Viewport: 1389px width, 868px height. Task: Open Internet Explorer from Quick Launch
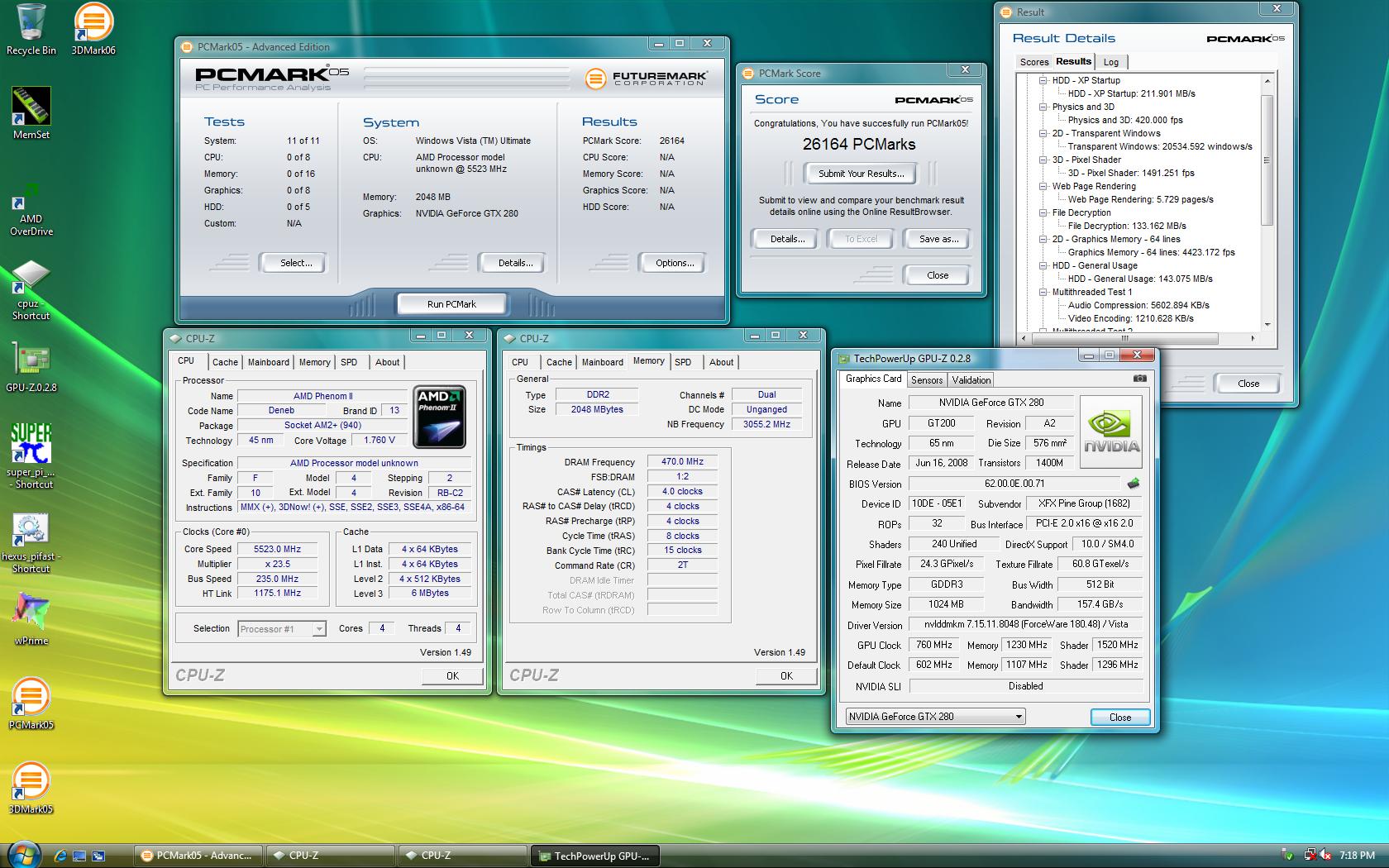60,856
